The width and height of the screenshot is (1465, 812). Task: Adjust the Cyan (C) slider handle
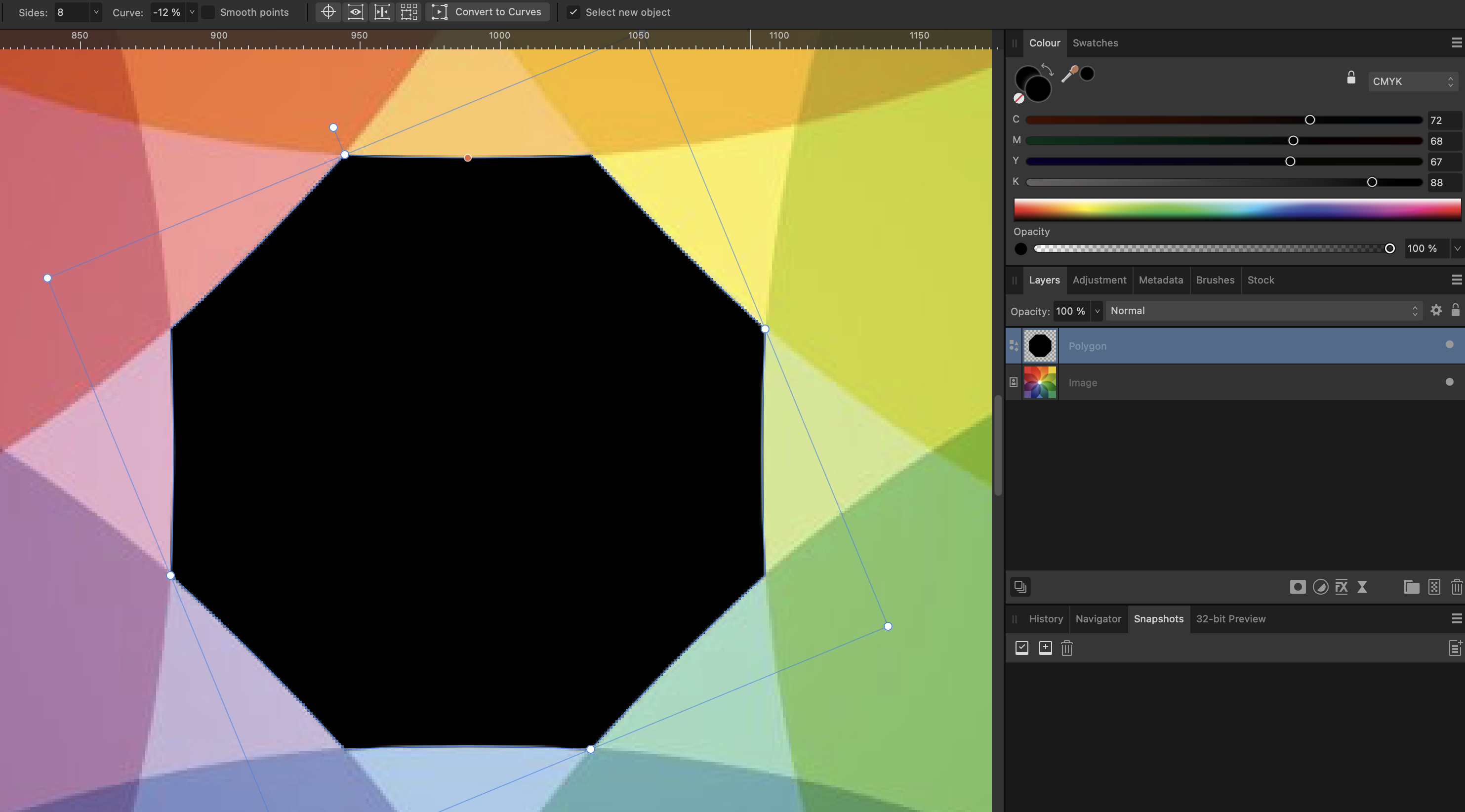[x=1310, y=120]
